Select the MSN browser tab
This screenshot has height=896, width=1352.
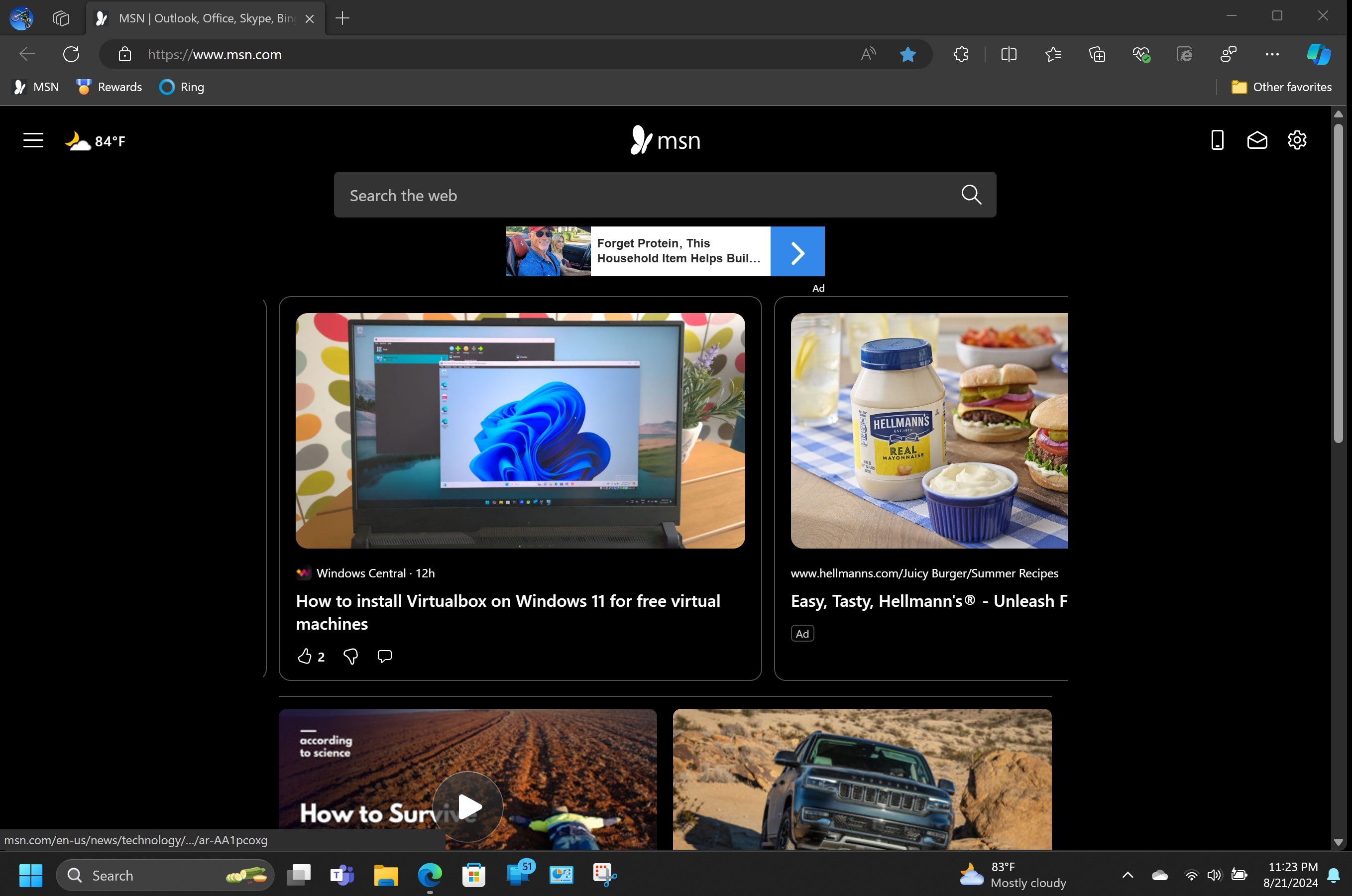point(203,18)
